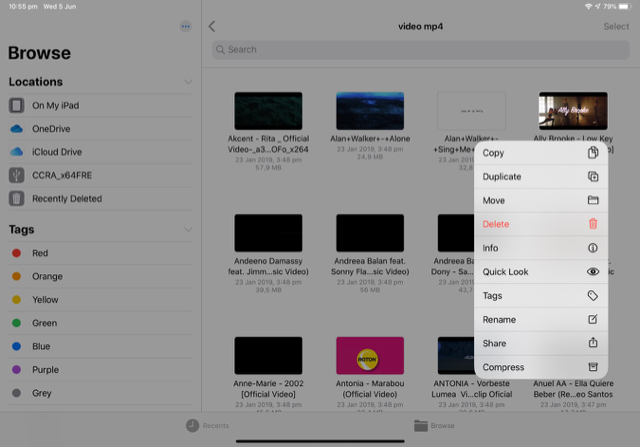This screenshot has width=640, height=447.
Task: Open Recently Deleted location
Action: tap(100, 198)
